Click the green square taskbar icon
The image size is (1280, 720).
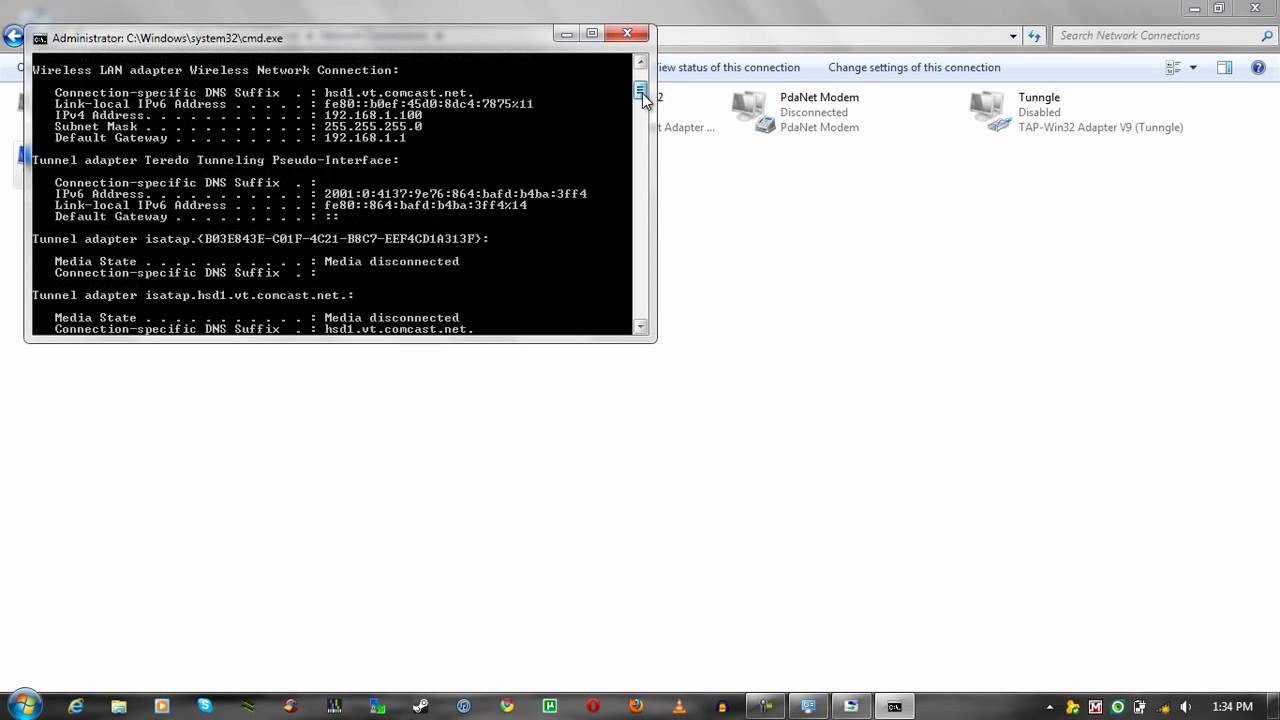click(x=550, y=706)
